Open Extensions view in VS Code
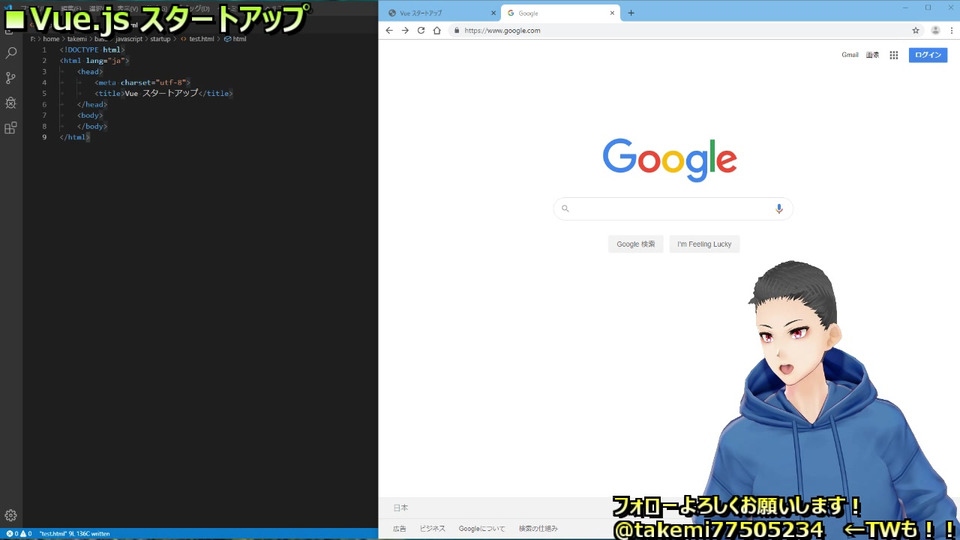 11,127
